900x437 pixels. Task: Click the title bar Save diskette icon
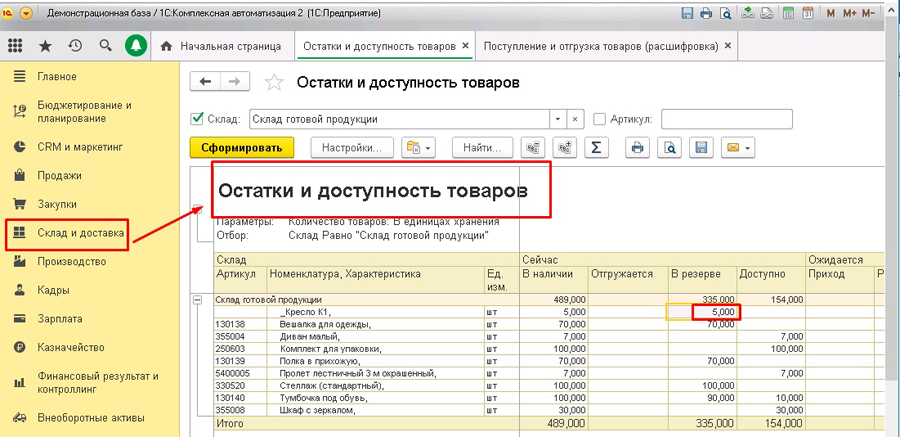point(687,13)
